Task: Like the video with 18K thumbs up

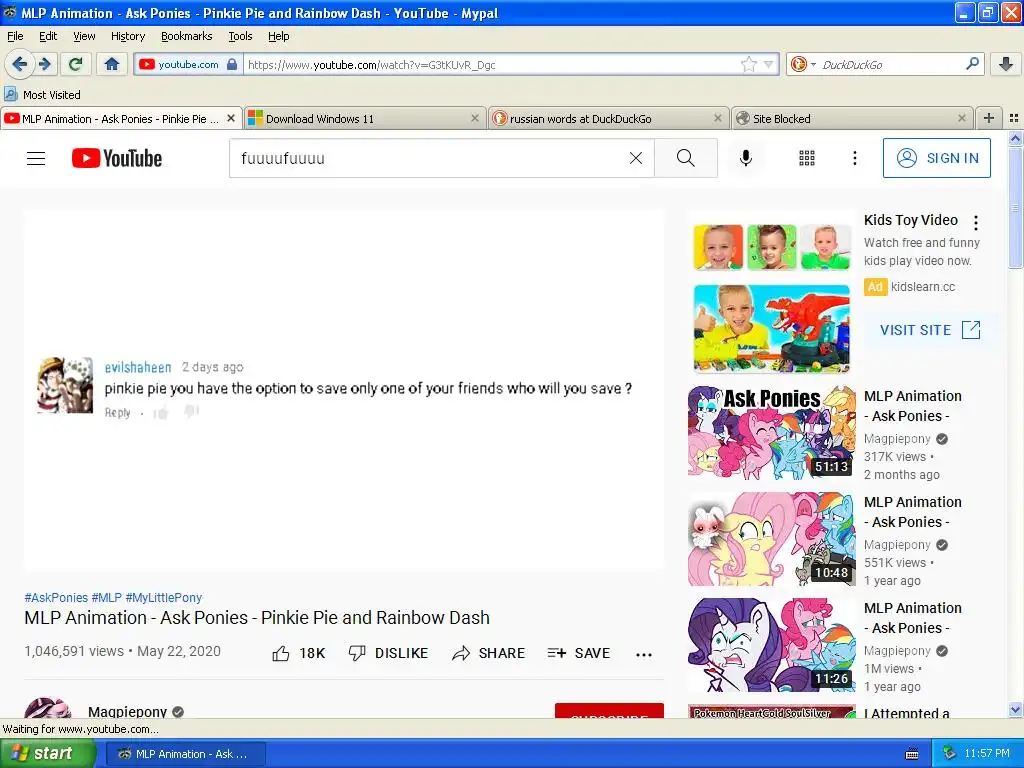Action: tap(298, 653)
